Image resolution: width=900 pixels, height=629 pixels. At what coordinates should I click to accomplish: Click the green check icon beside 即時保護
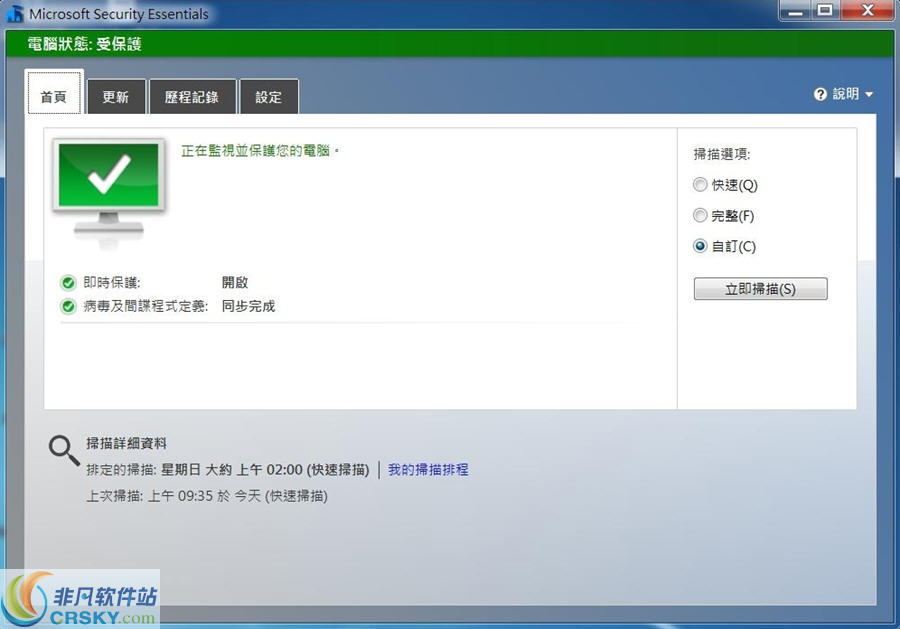(x=68, y=282)
